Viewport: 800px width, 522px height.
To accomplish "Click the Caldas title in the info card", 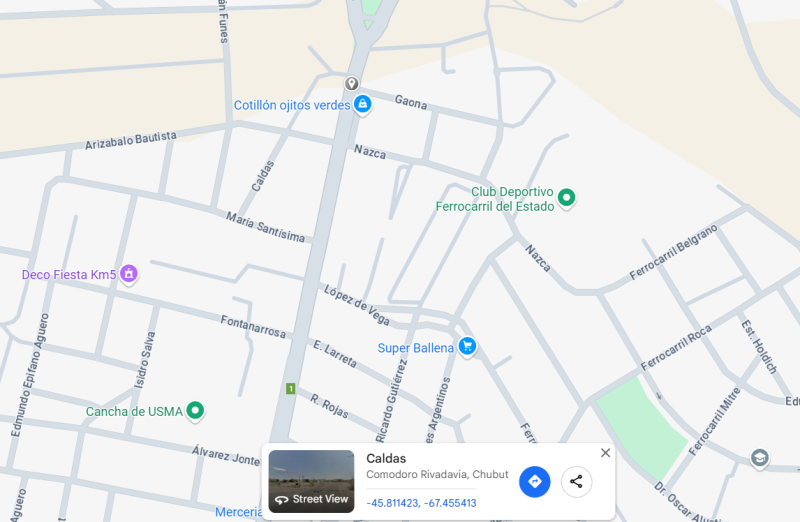I will coord(386,458).
